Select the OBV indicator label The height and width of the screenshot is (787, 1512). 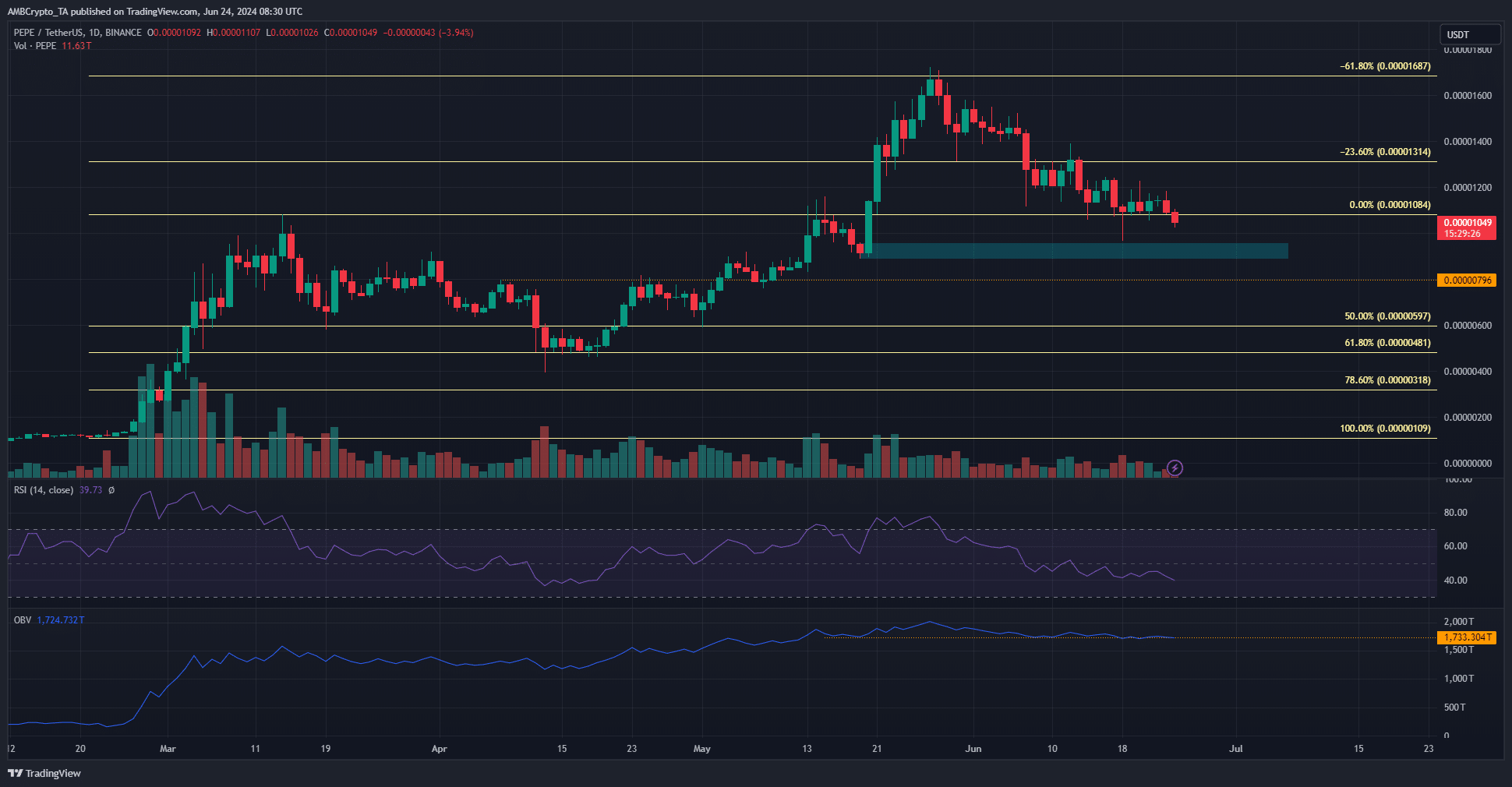coord(23,620)
